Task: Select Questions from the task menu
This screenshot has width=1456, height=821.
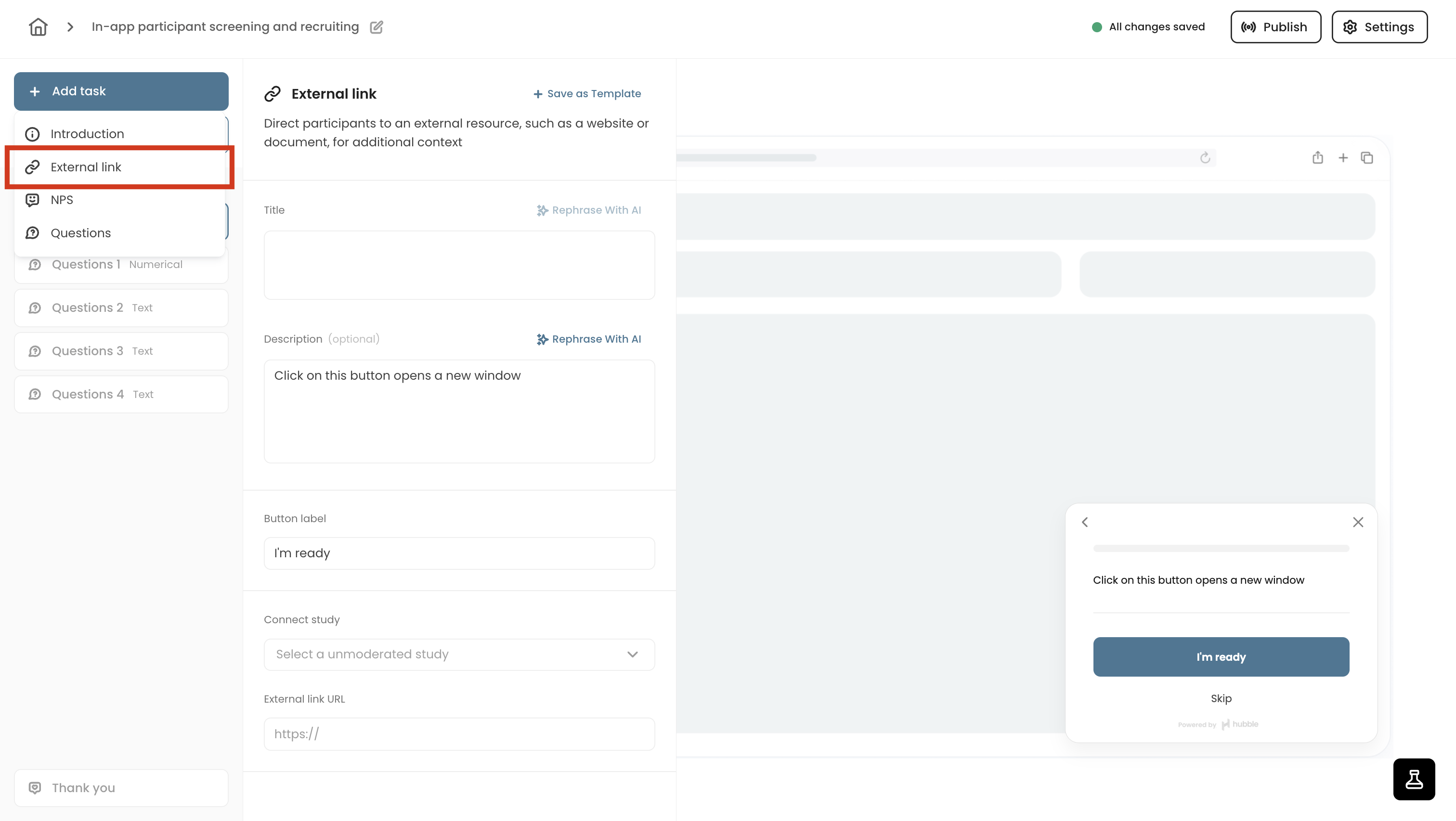Action: [120, 233]
